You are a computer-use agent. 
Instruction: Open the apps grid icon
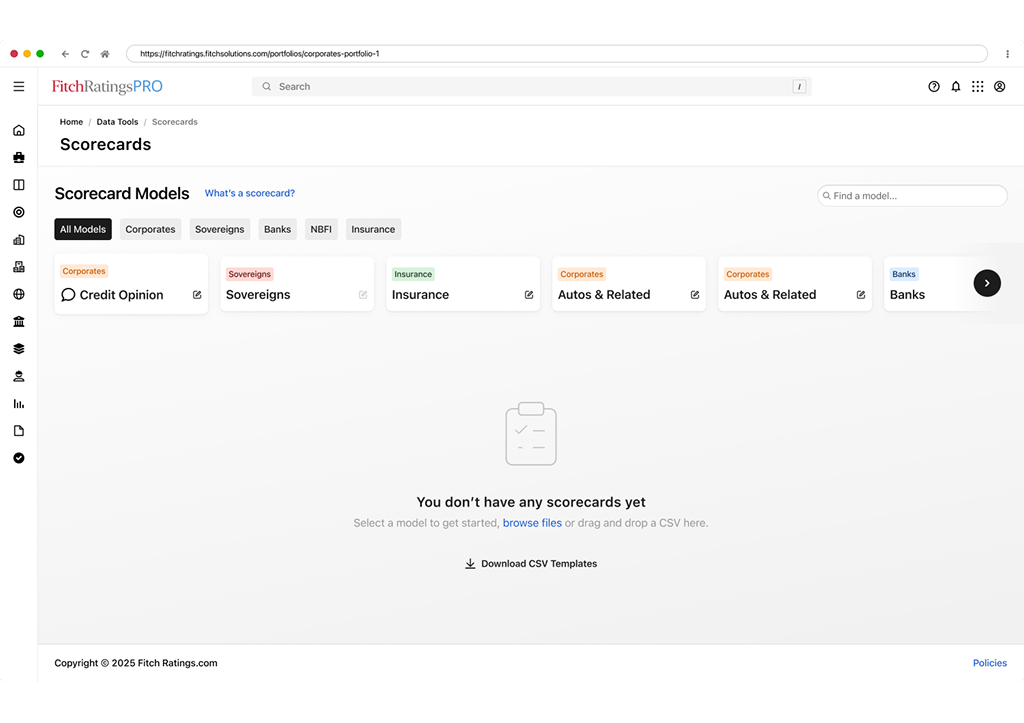977,87
